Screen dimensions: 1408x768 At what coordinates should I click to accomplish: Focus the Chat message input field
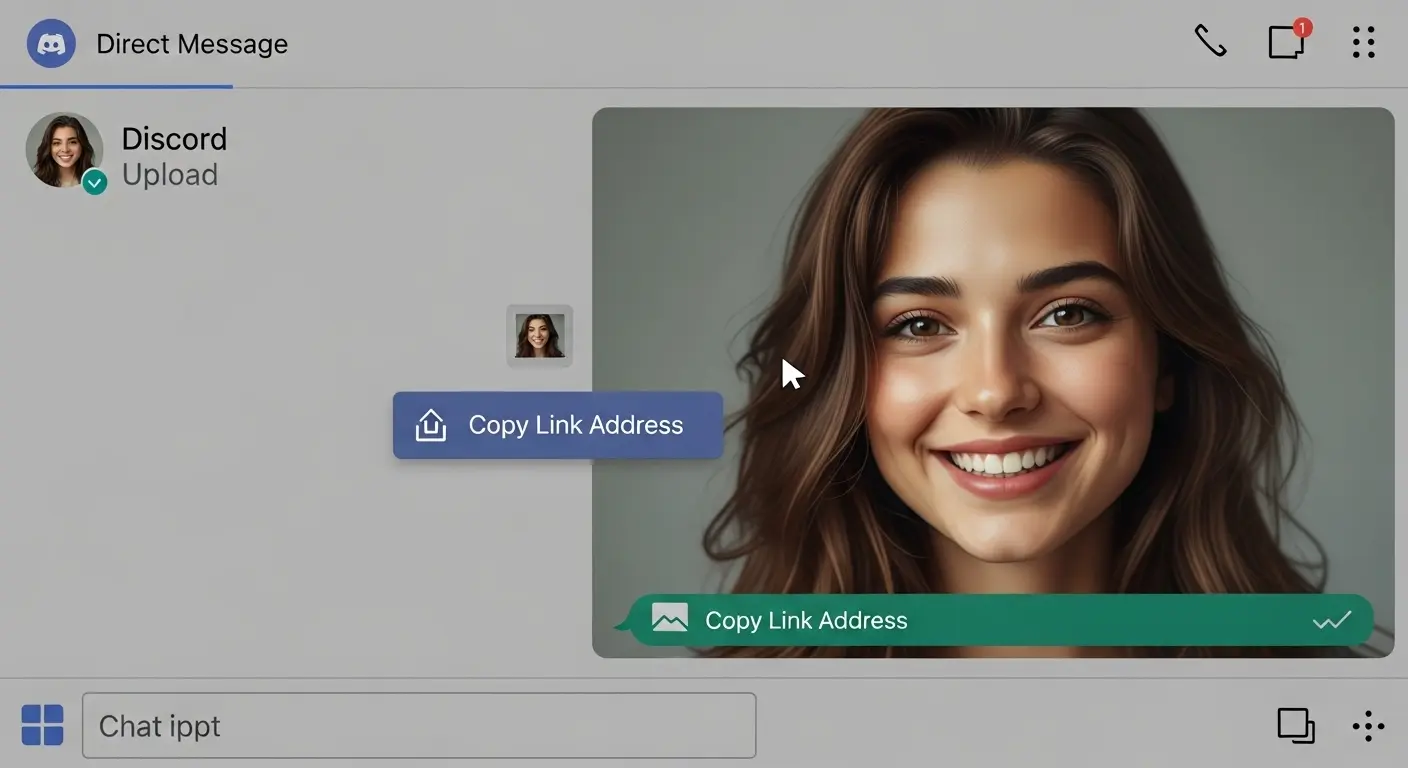[x=418, y=725]
